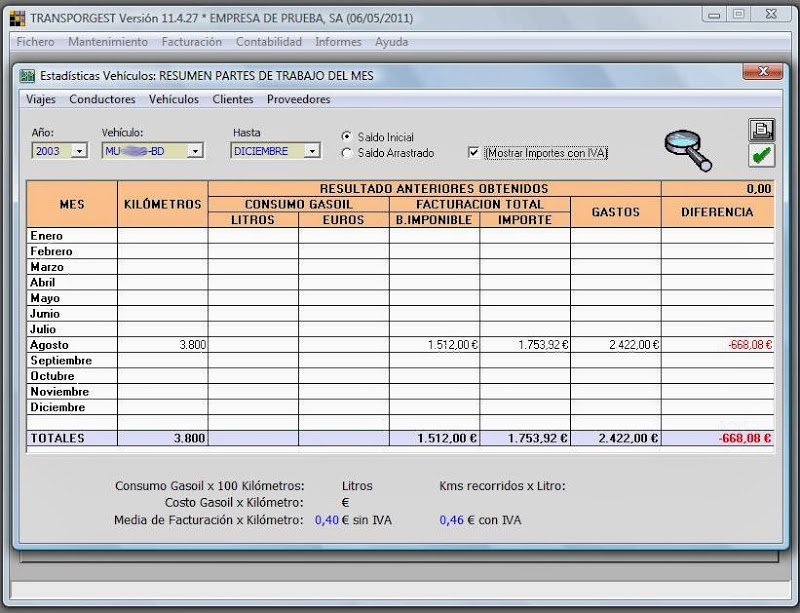Open the Informes menu in main window
The image size is (800, 613).
(338, 42)
